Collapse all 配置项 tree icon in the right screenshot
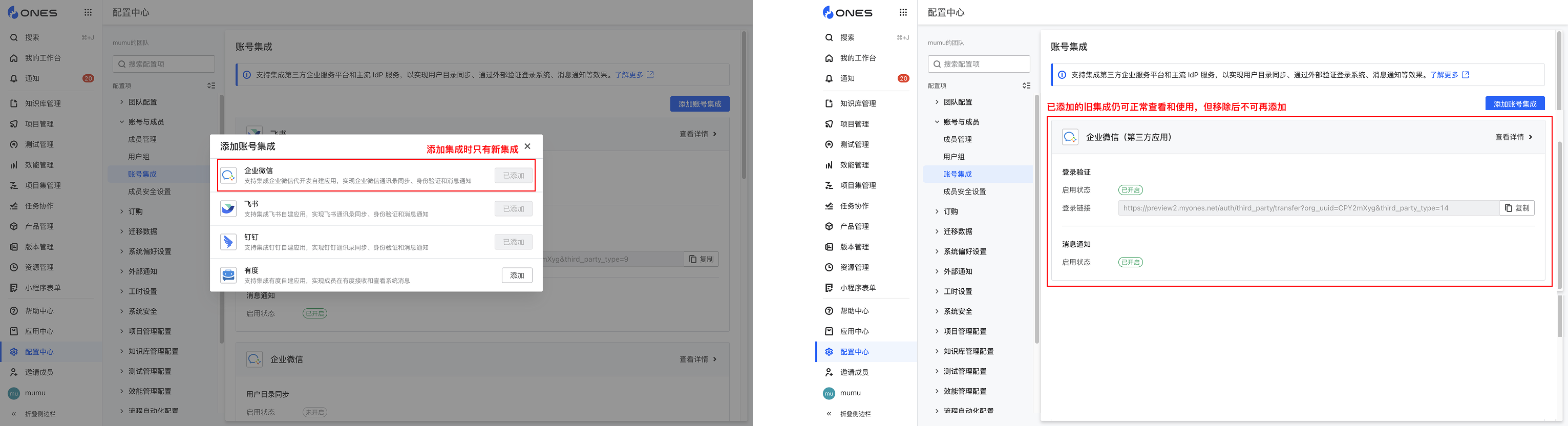Image resolution: width=1568 pixels, height=426 pixels. click(x=1026, y=86)
